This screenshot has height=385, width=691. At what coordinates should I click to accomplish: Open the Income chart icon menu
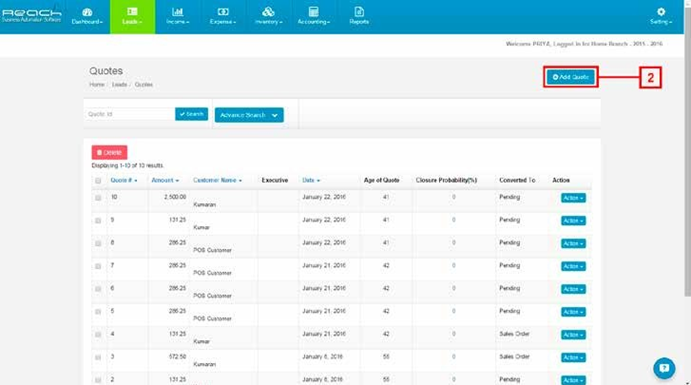pos(178,11)
